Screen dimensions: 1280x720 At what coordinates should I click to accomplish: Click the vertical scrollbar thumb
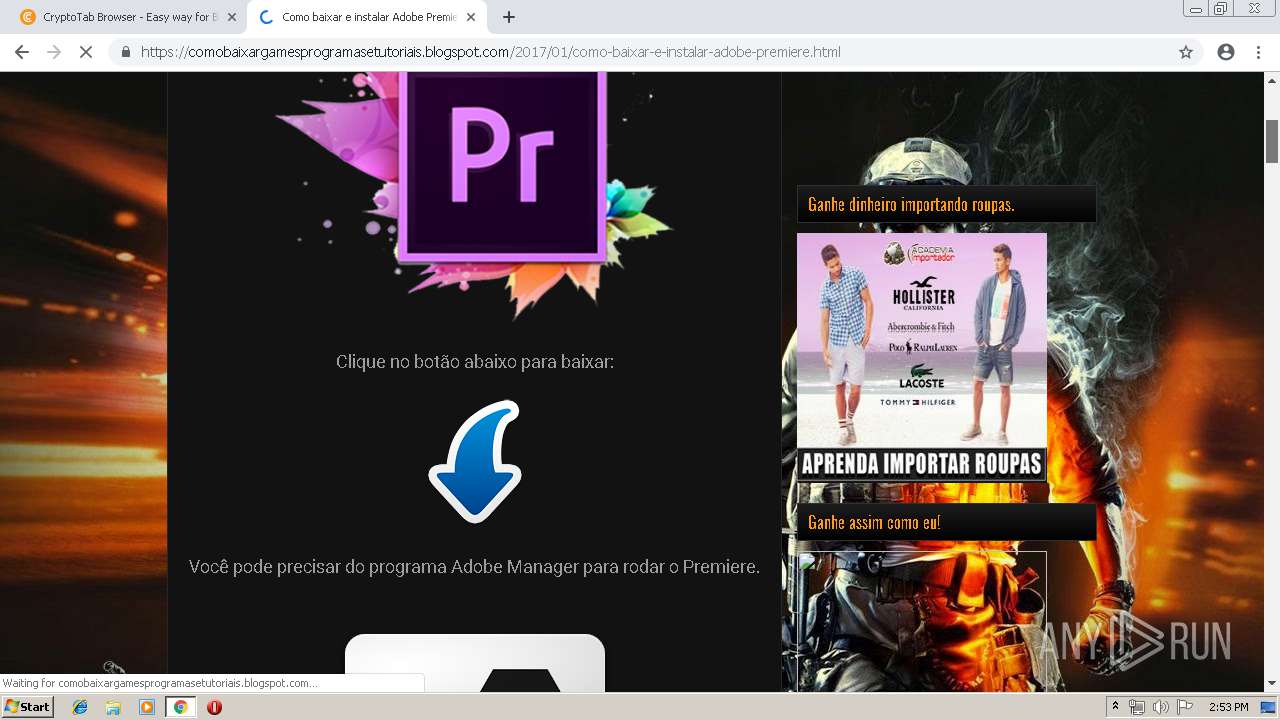tap(1272, 140)
